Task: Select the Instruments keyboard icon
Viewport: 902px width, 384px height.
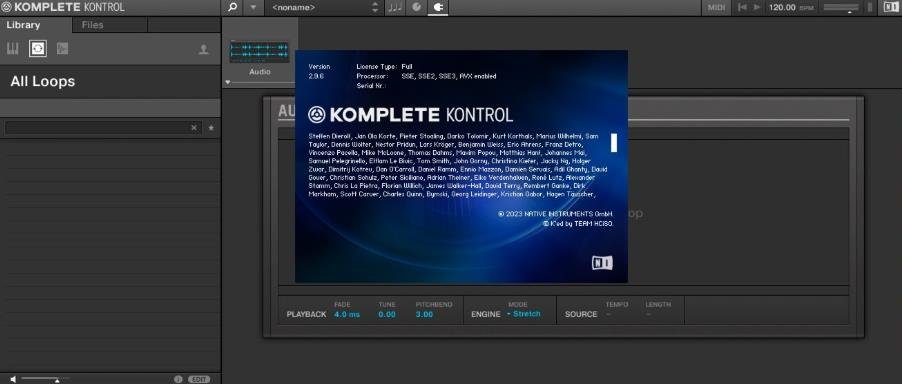Action: 13,49
